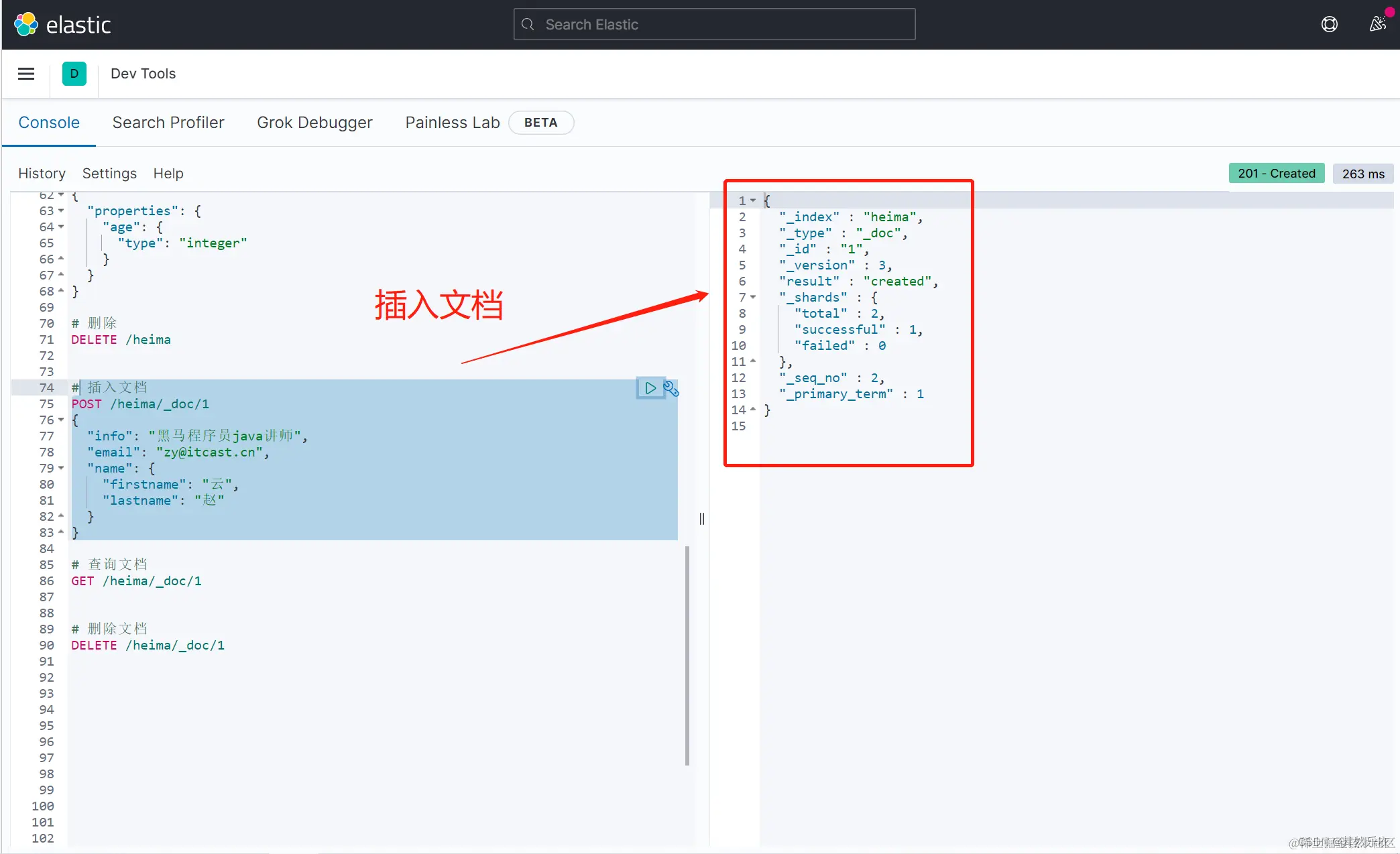Open the hamburger navigation menu

(26, 74)
